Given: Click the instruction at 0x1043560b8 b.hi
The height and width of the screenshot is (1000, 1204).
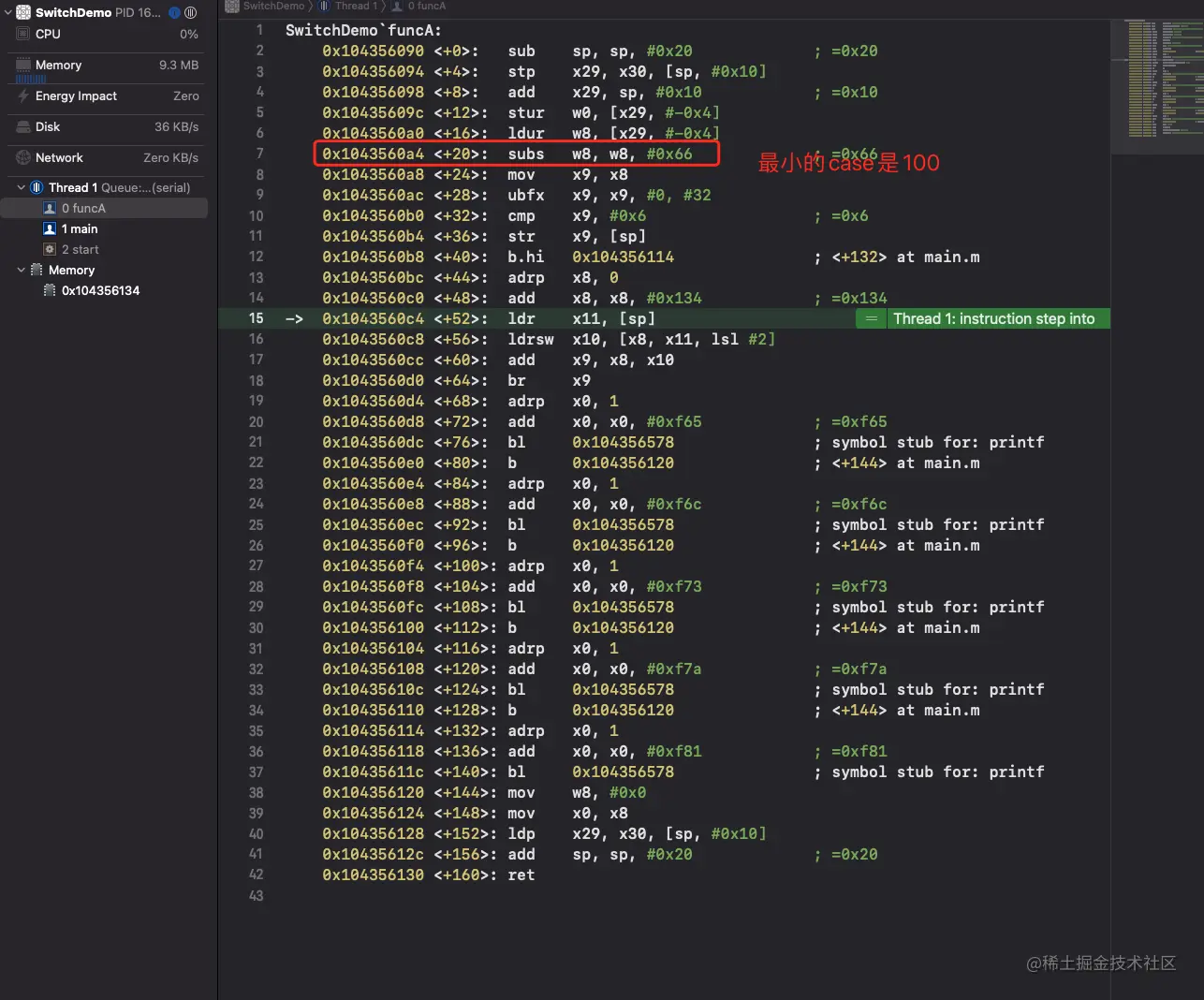Looking at the screenshot, I should pos(498,257).
